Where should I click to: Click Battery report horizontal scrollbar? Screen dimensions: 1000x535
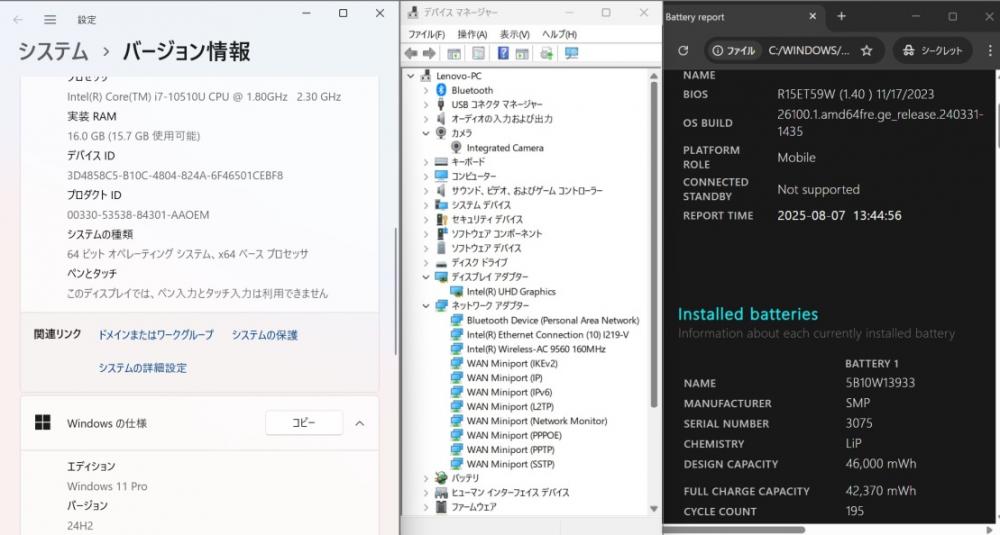[x=733, y=530]
